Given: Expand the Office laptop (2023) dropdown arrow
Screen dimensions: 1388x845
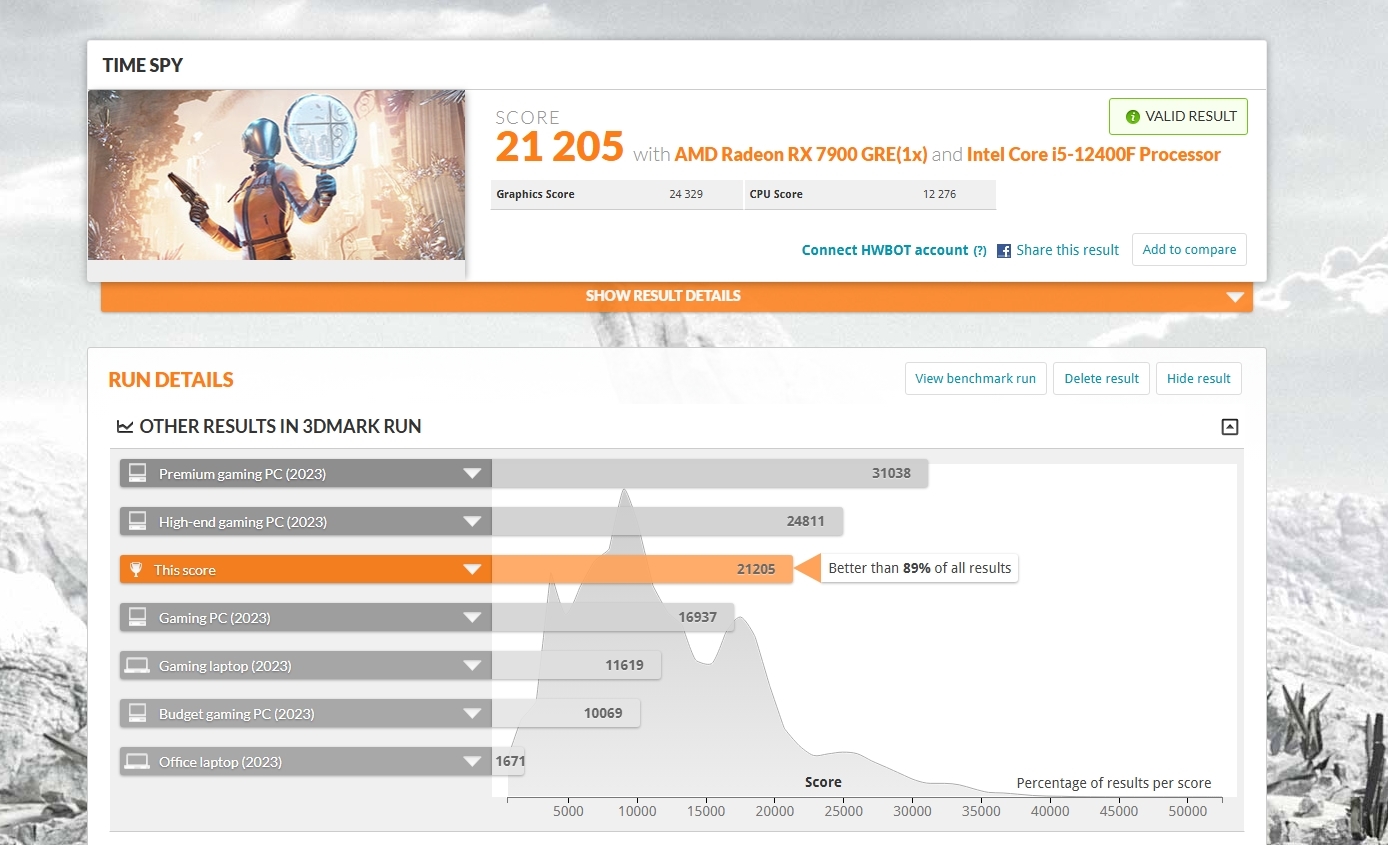Looking at the screenshot, I should coord(472,762).
